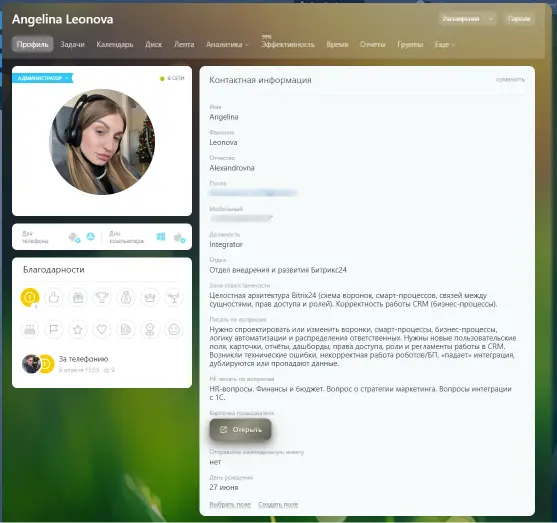Select the crown gratitude badge
This screenshot has width=557, height=523.
click(150, 297)
